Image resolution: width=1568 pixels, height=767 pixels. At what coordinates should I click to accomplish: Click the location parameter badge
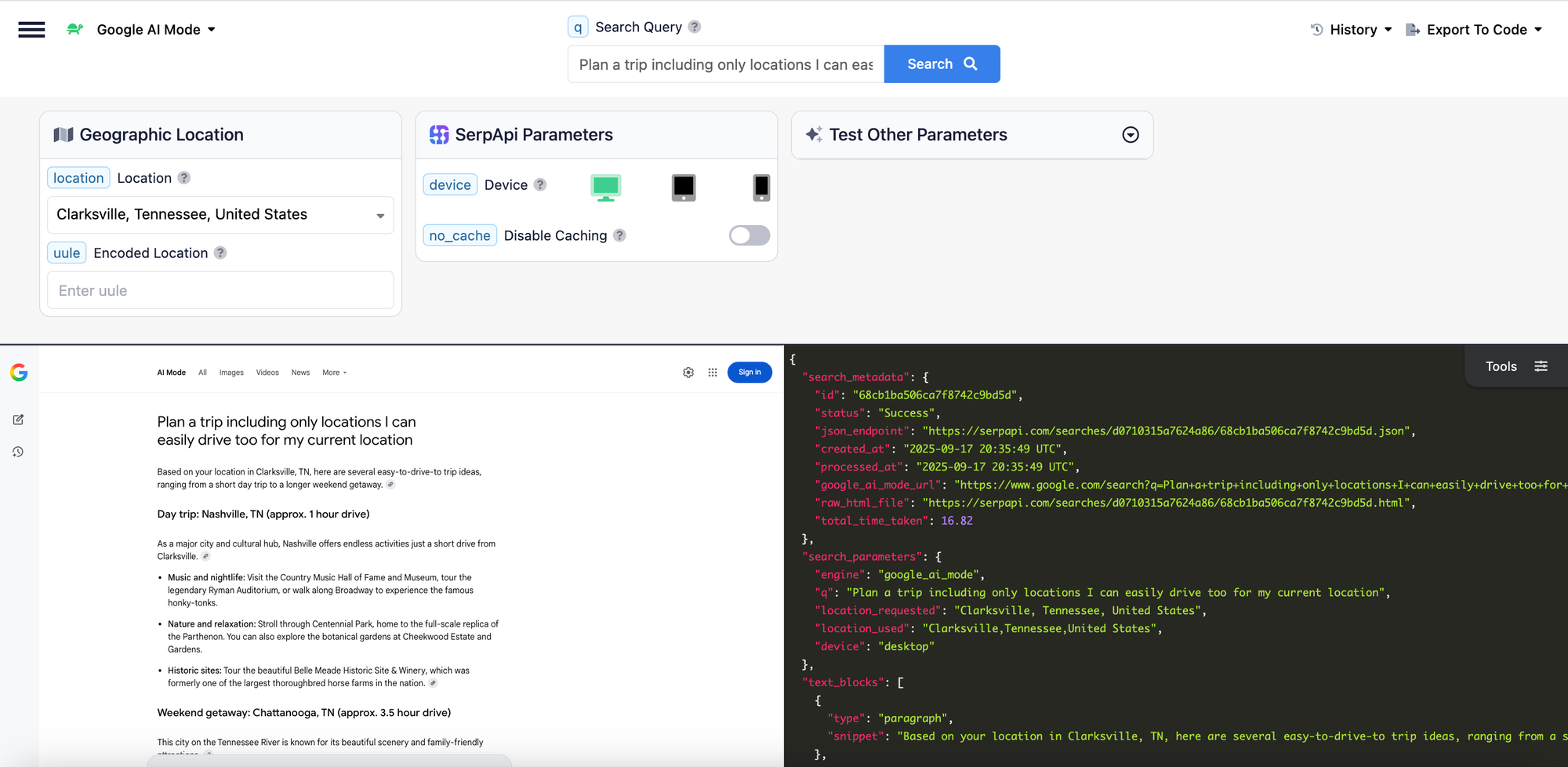(78, 178)
